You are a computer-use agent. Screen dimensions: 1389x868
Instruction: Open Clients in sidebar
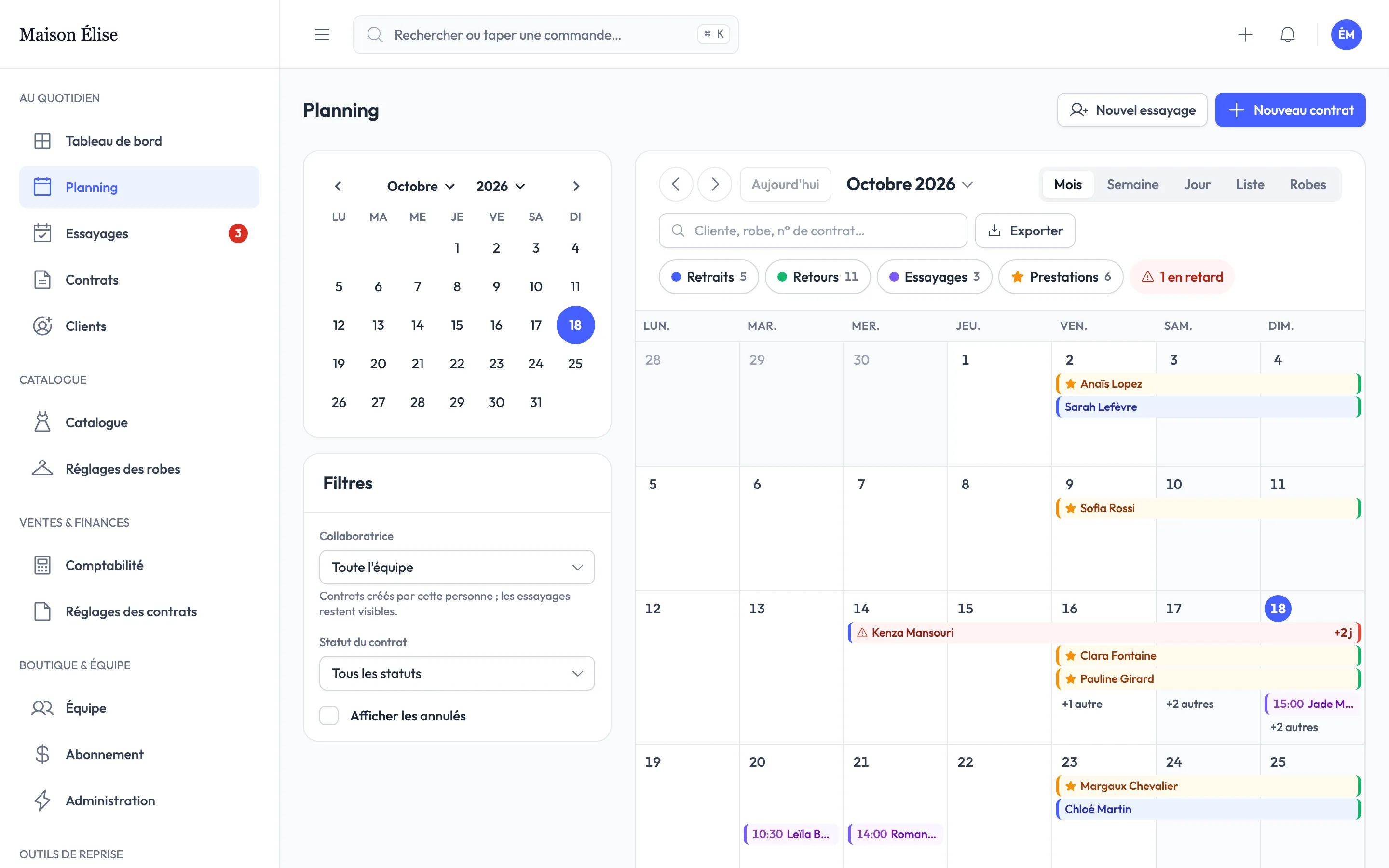point(139,326)
